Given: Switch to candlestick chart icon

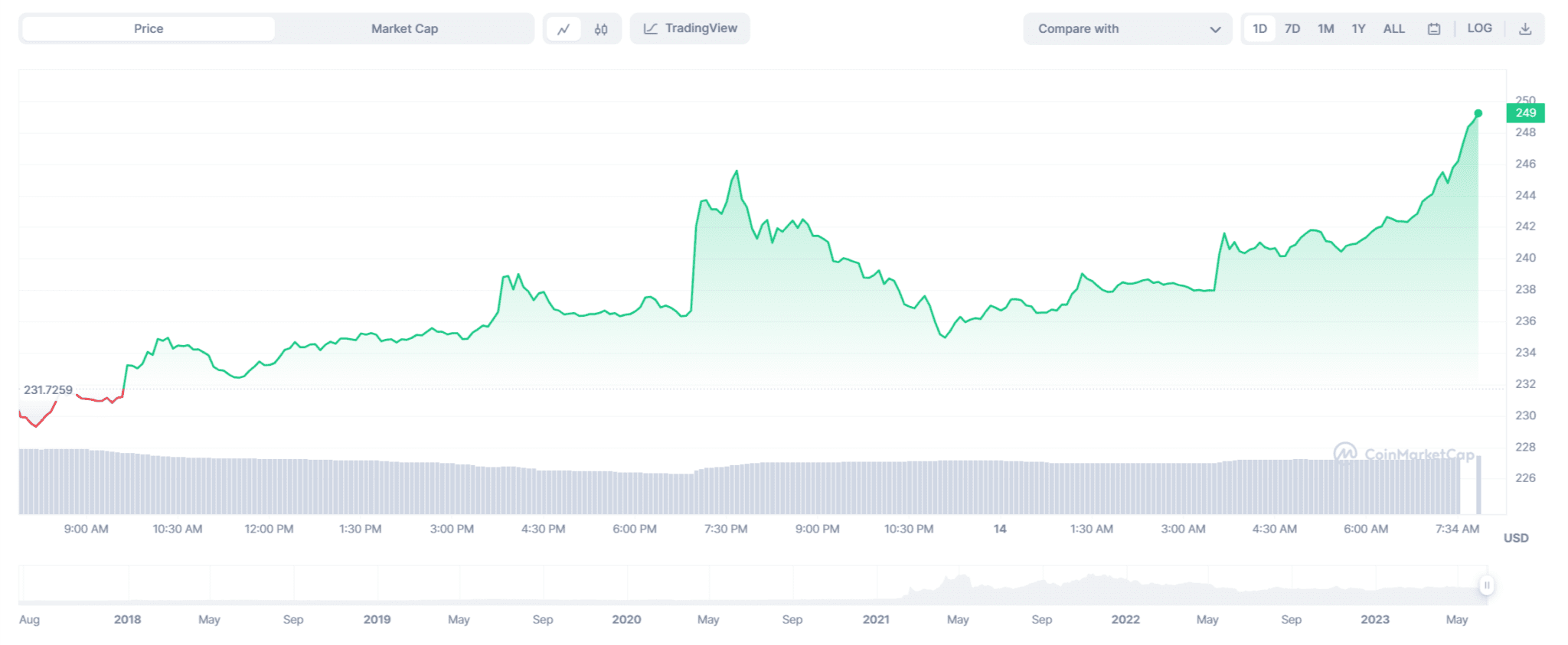Looking at the screenshot, I should click(x=601, y=29).
